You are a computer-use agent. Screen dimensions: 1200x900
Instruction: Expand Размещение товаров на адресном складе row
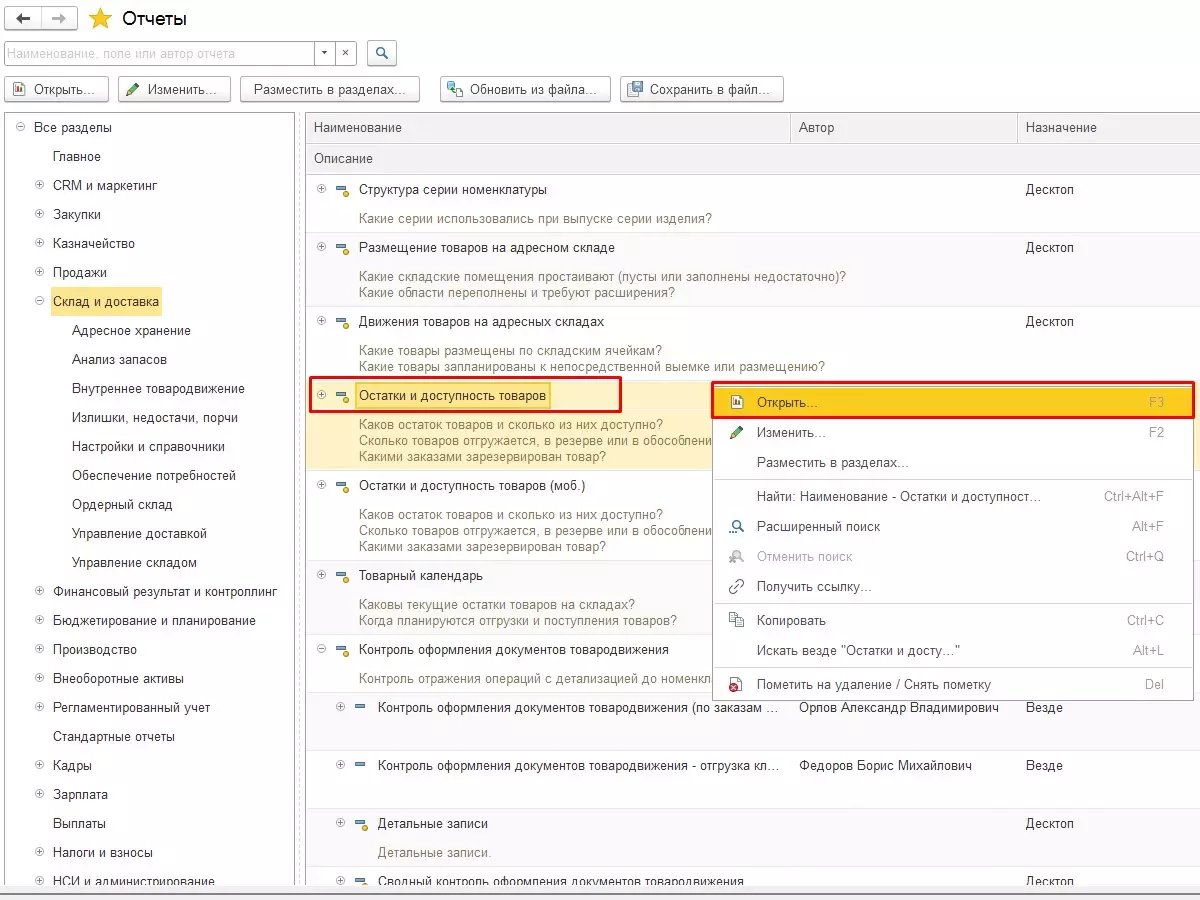pos(321,247)
